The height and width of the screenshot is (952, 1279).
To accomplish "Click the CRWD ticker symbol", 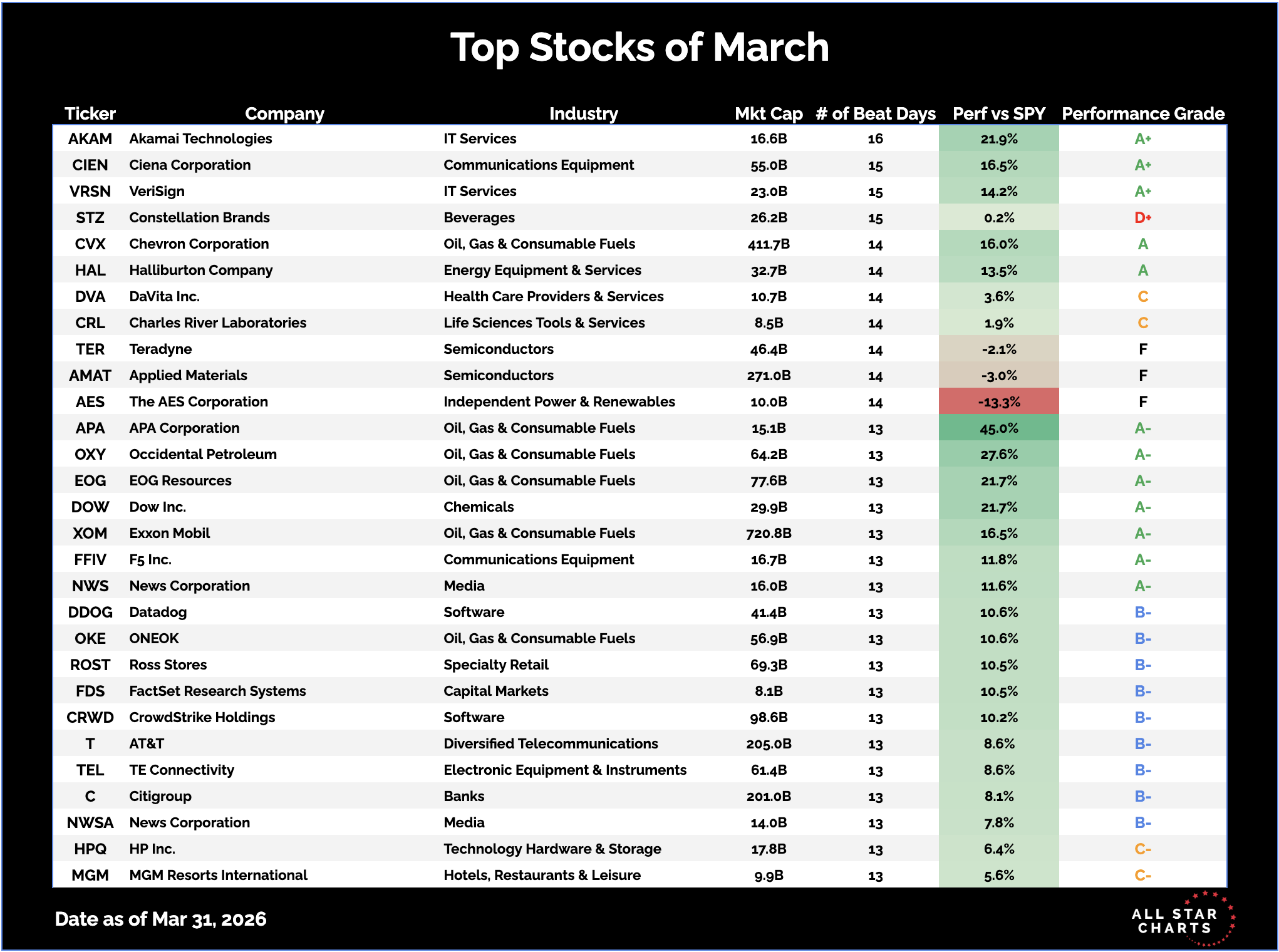I will 90,717.
